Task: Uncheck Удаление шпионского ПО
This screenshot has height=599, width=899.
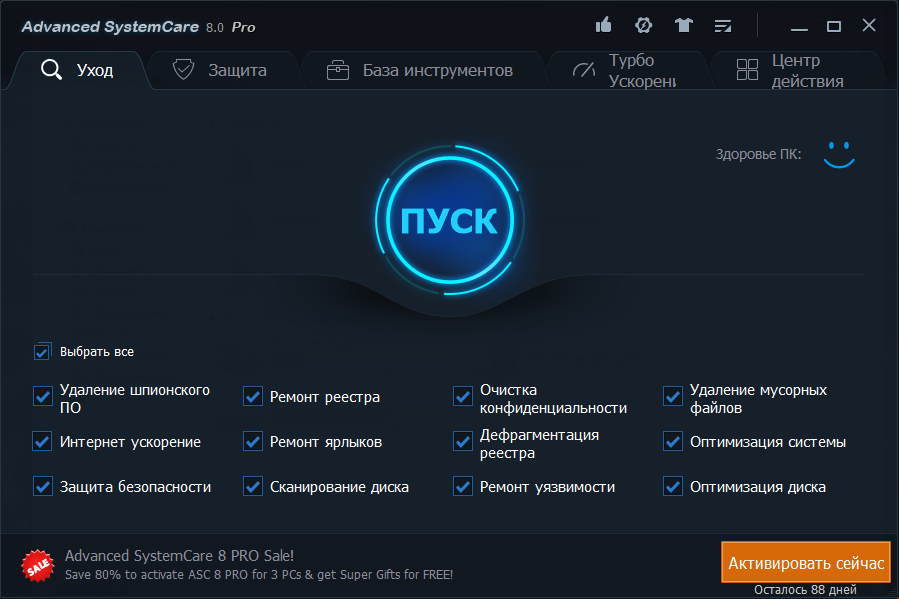Action: pos(42,396)
